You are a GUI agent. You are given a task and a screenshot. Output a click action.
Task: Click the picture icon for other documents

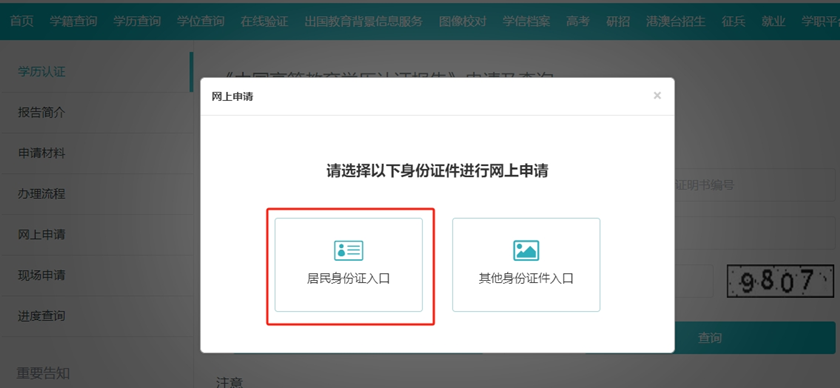point(526,250)
